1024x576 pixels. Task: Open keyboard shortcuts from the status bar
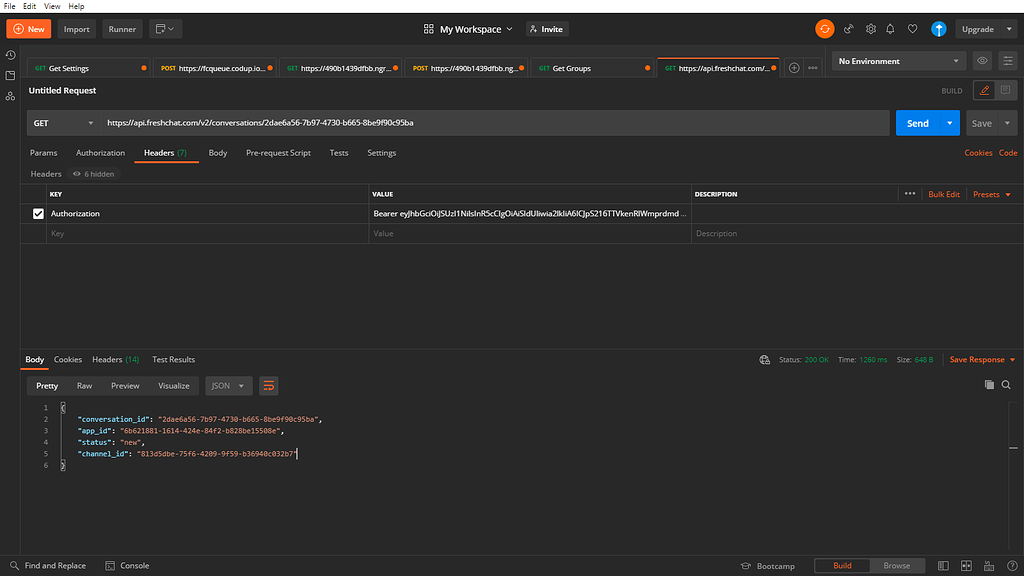pyautogui.click(x=989, y=565)
